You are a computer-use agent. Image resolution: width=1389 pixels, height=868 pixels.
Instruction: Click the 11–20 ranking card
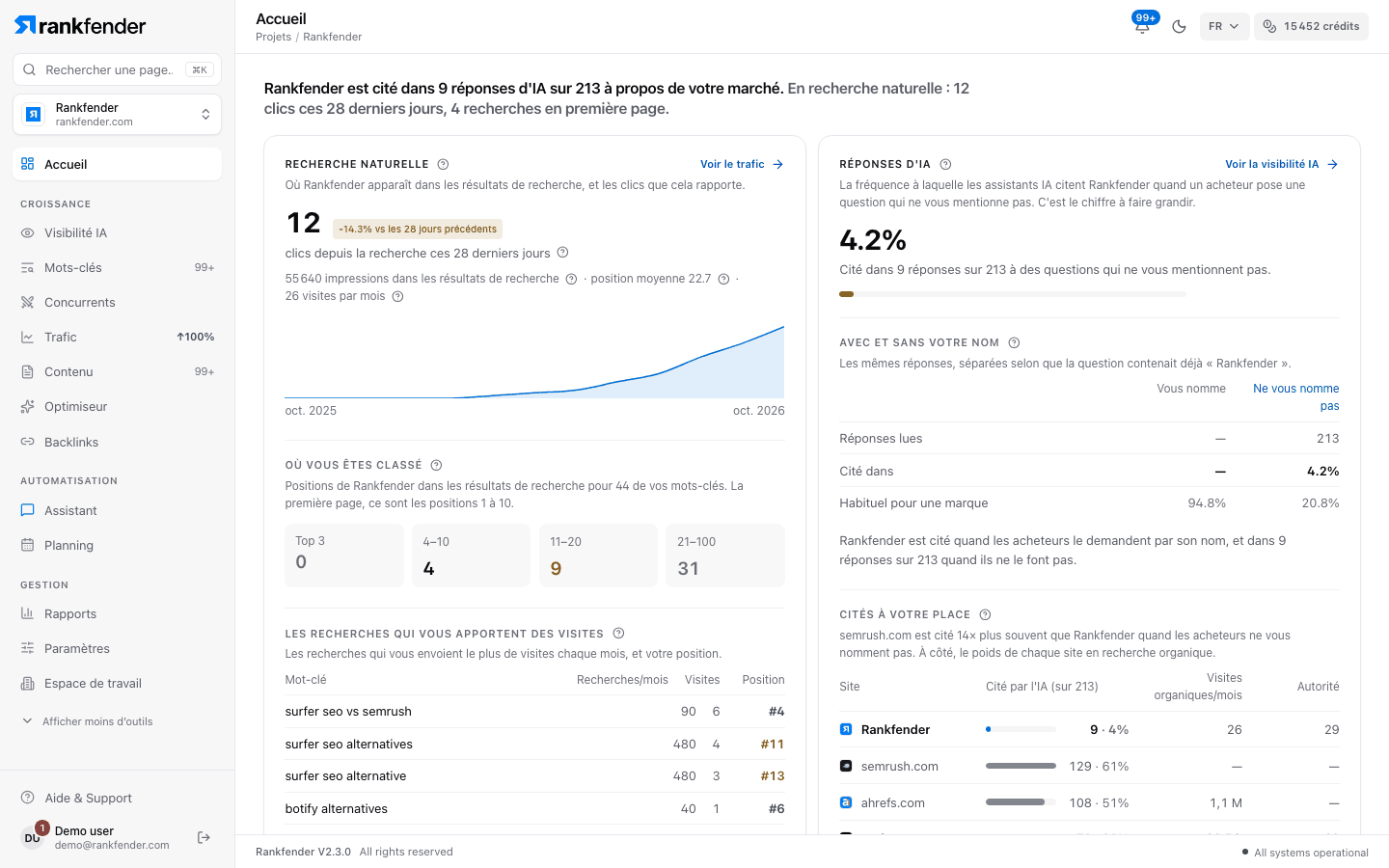coord(598,556)
